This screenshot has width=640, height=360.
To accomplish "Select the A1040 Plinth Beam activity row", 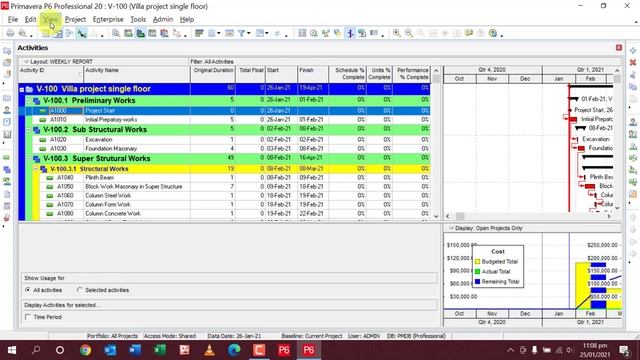I will click(x=235, y=178).
